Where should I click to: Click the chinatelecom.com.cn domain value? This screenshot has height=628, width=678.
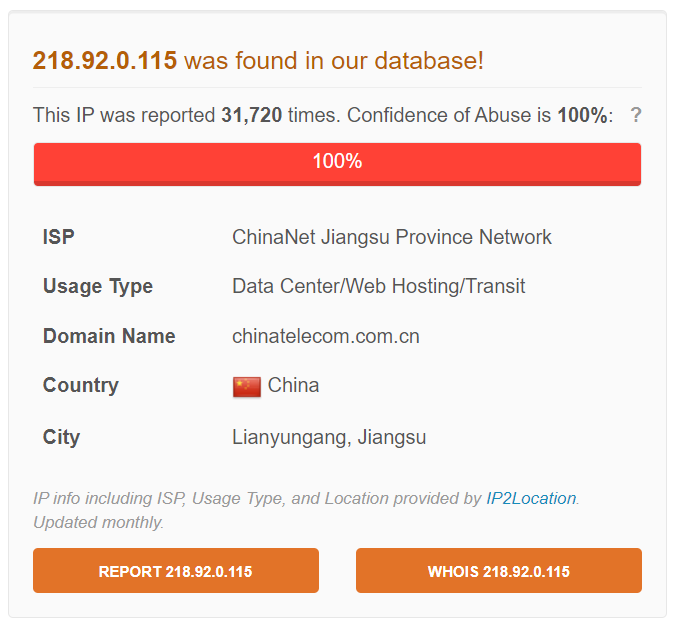(x=325, y=336)
